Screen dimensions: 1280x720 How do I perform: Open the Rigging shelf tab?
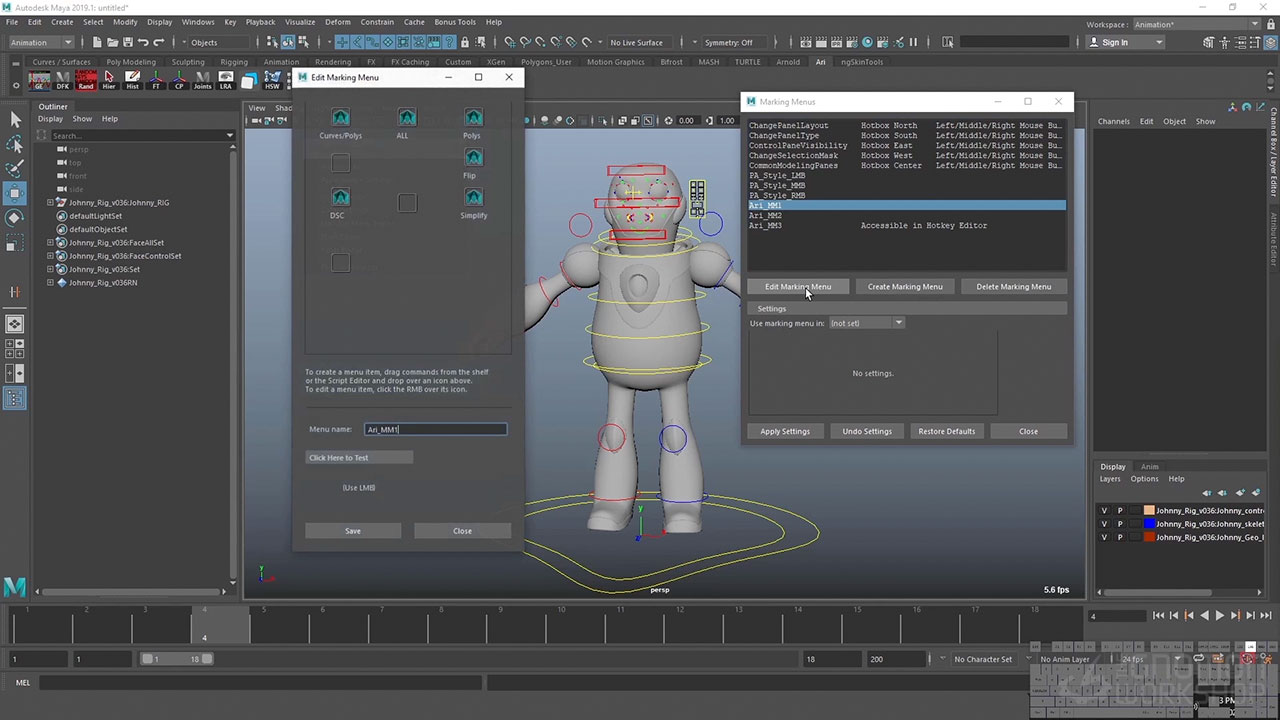click(233, 62)
